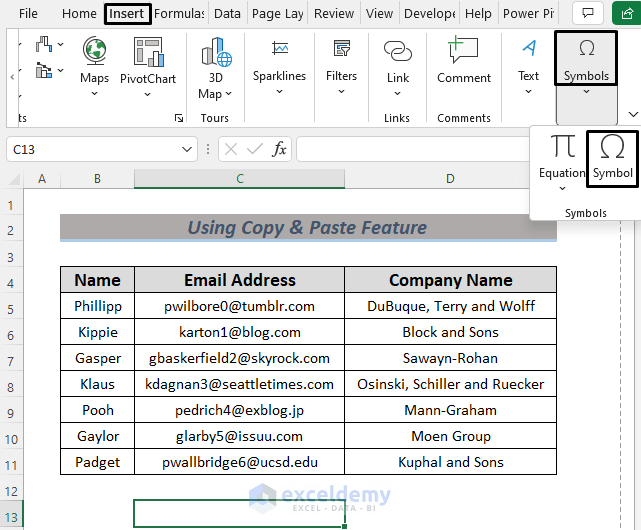Select the 'Name' header cell
This screenshot has height=530, width=641.
point(97,280)
